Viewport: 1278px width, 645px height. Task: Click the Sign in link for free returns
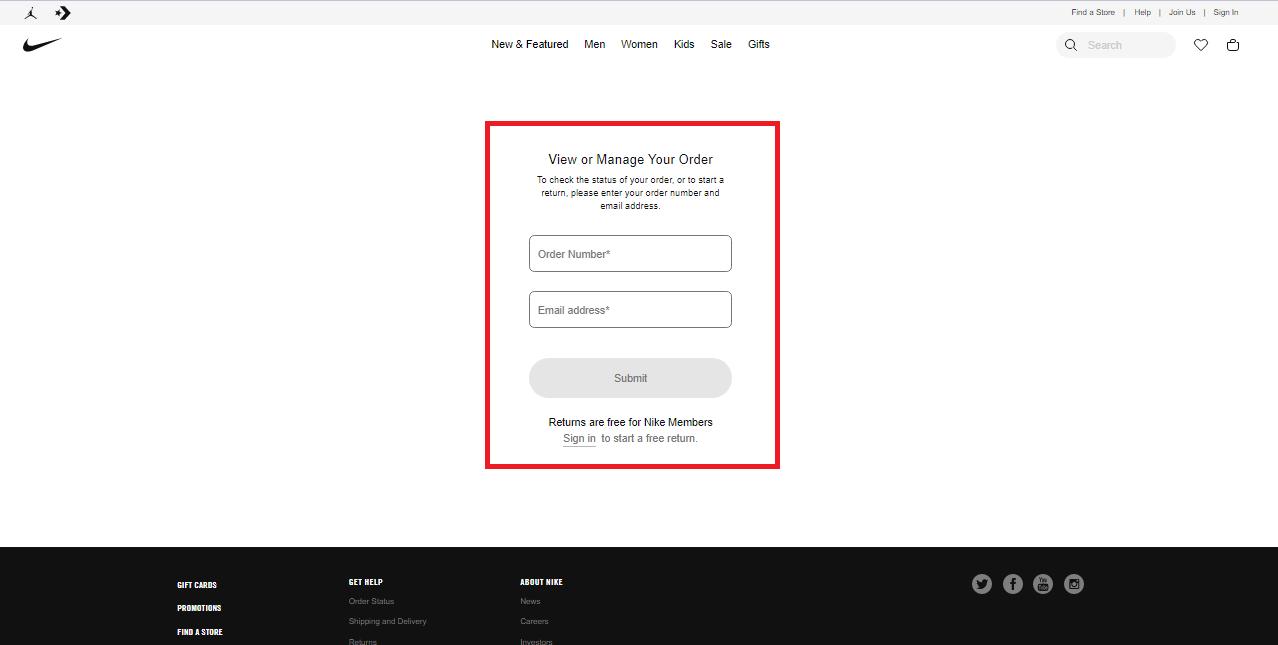coord(579,438)
